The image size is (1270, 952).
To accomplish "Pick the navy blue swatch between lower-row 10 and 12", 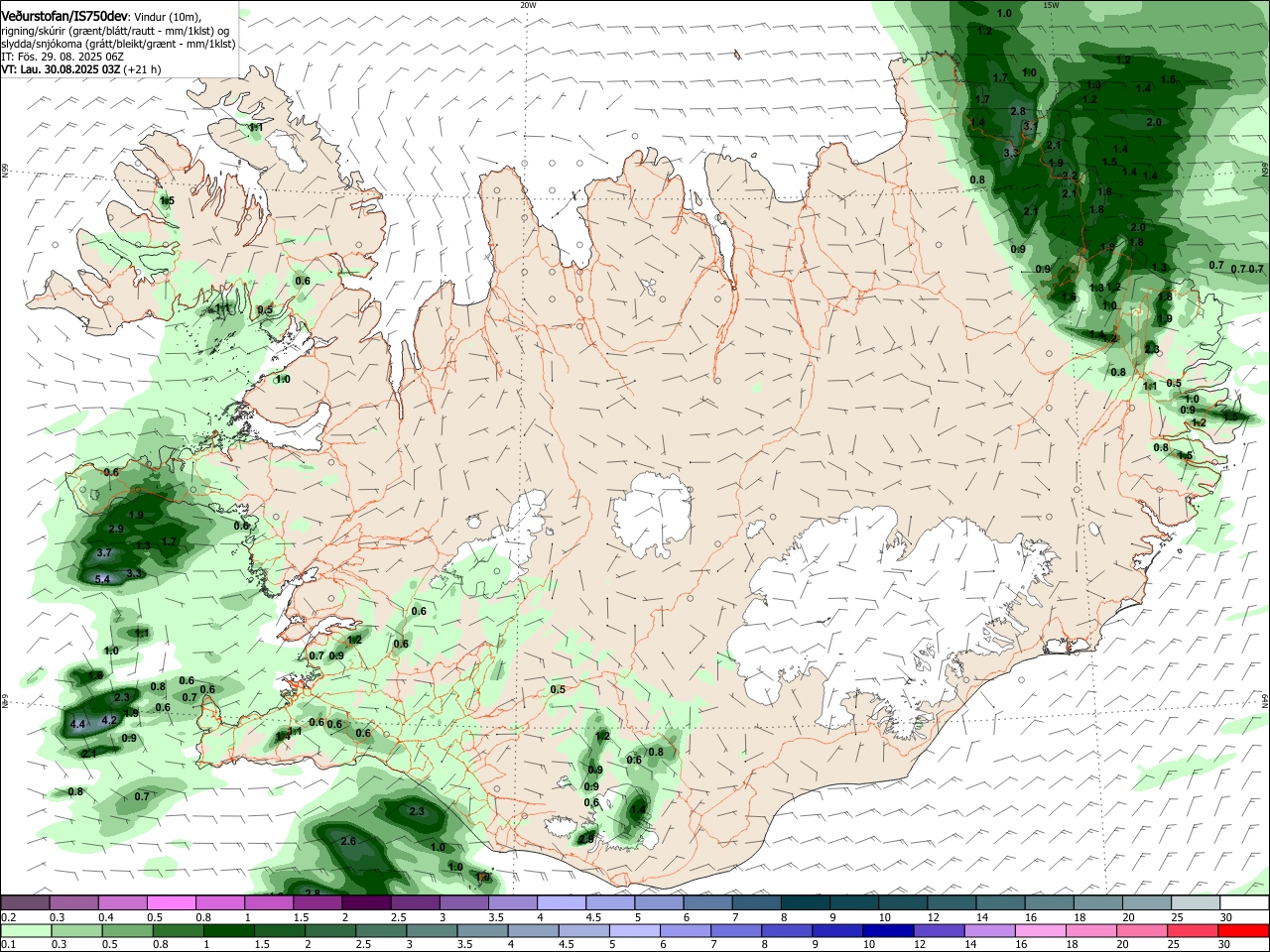I will point(887,930).
